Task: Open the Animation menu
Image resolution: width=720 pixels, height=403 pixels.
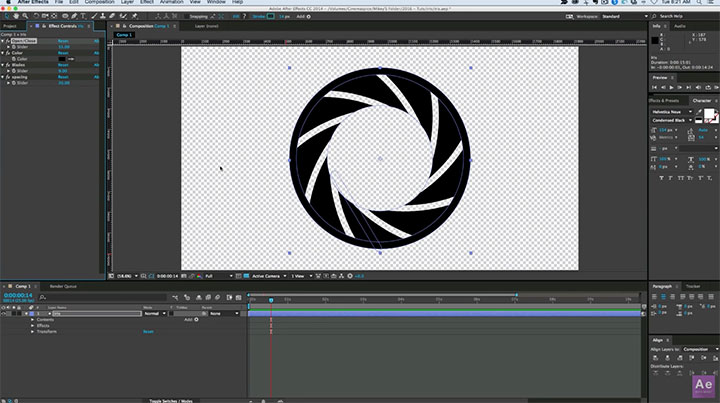Action: coord(171,2)
